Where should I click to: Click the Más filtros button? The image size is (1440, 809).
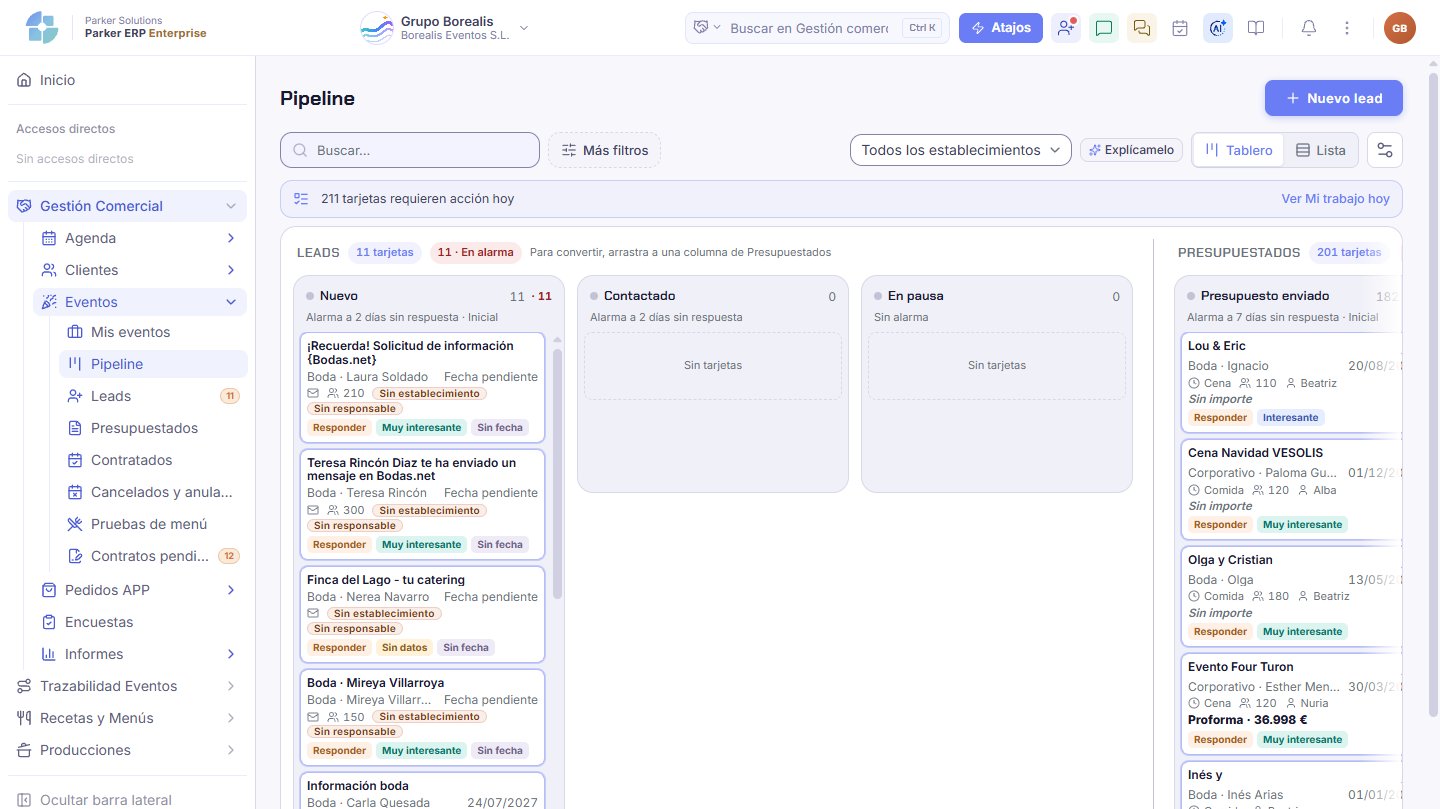pyautogui.click(x=604, y=150)
